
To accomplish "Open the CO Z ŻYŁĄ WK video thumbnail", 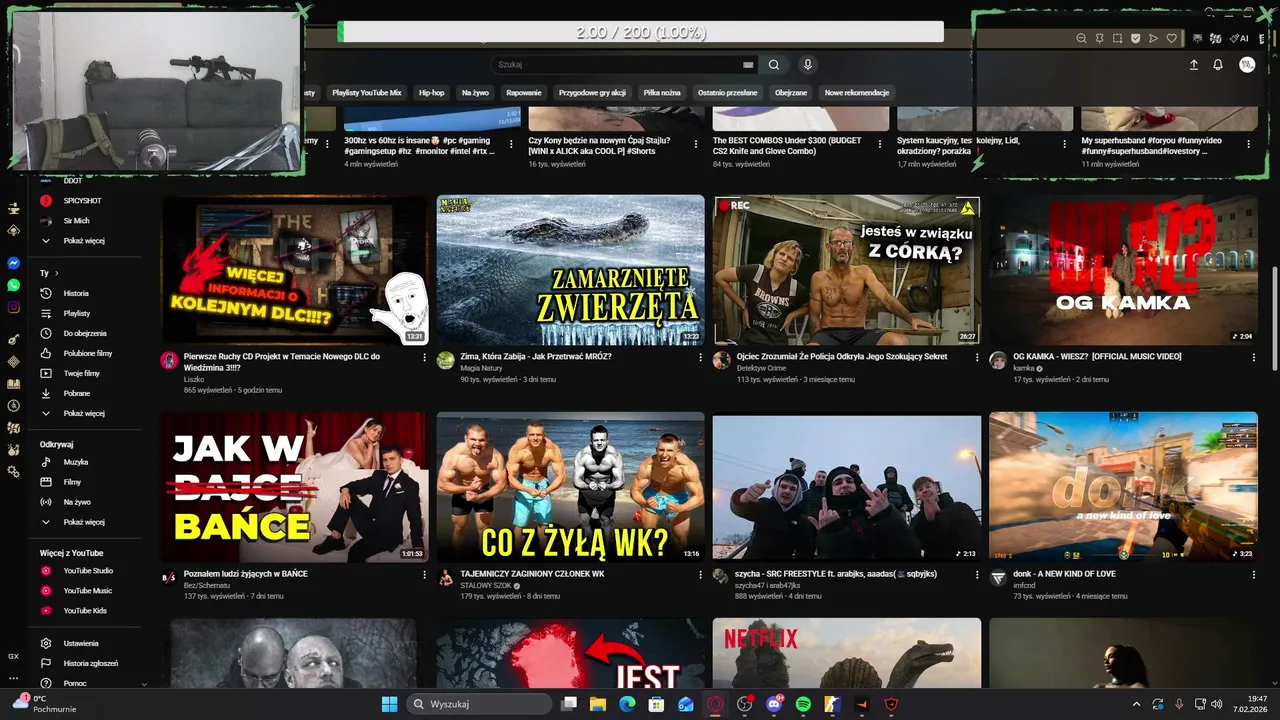I will pos(571,487).
